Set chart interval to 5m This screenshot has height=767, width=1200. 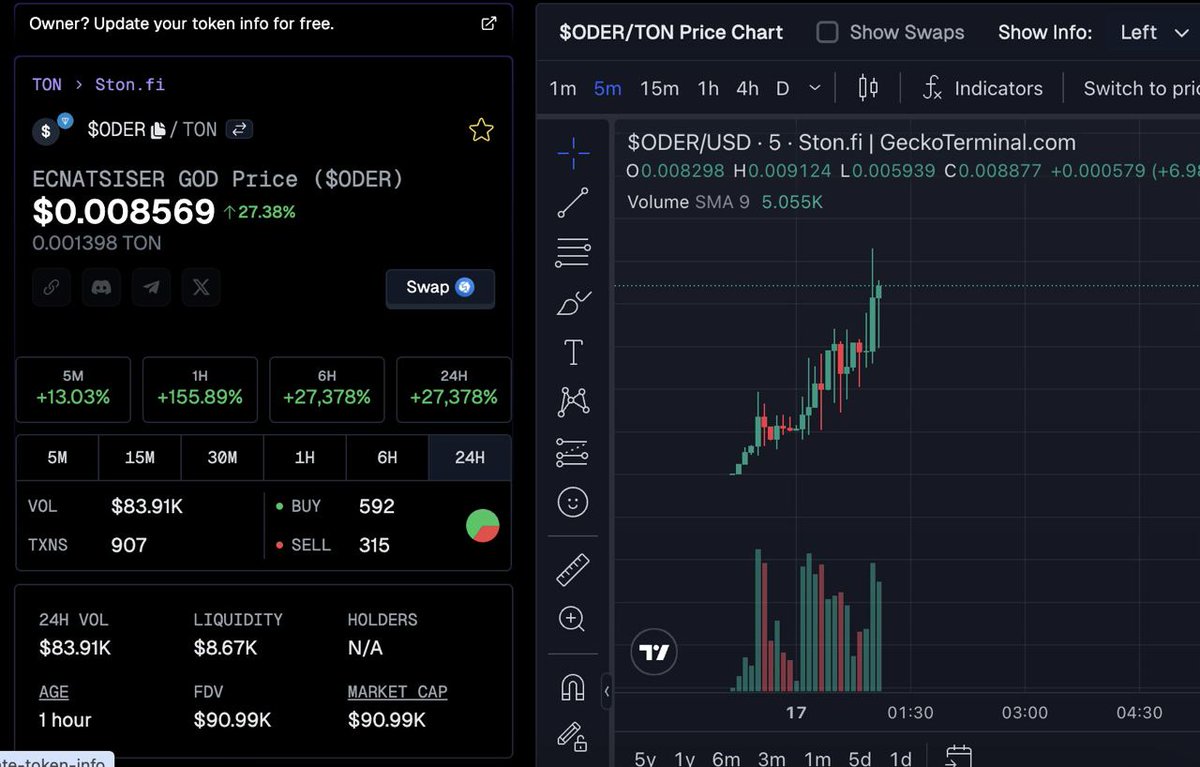[x=607, y=88]
